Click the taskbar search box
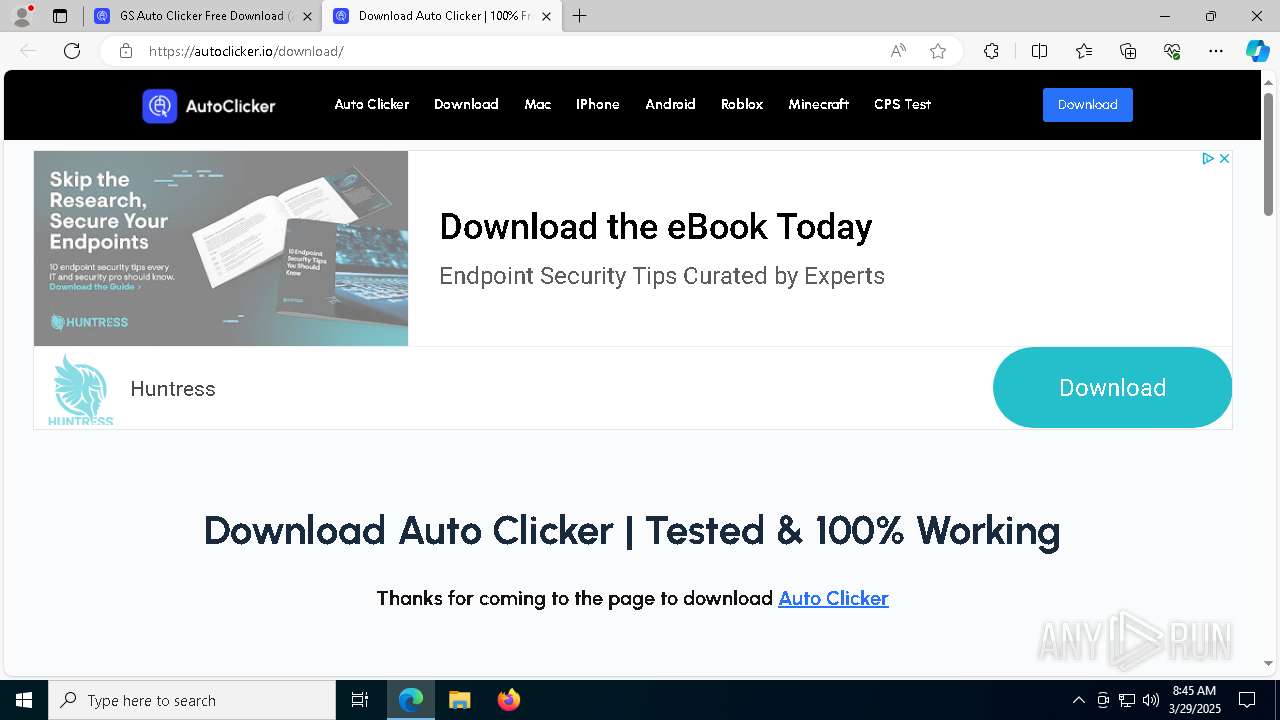The width and height of the screenshot is (1280, 720). coord(192,700)
